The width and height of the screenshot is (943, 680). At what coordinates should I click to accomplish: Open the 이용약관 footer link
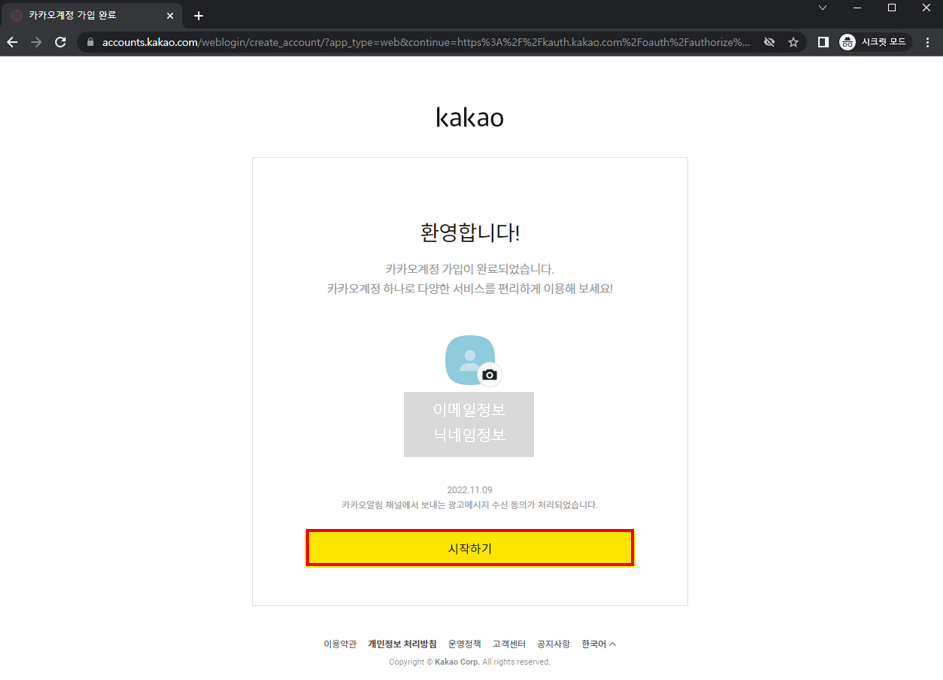click(340, 644)
